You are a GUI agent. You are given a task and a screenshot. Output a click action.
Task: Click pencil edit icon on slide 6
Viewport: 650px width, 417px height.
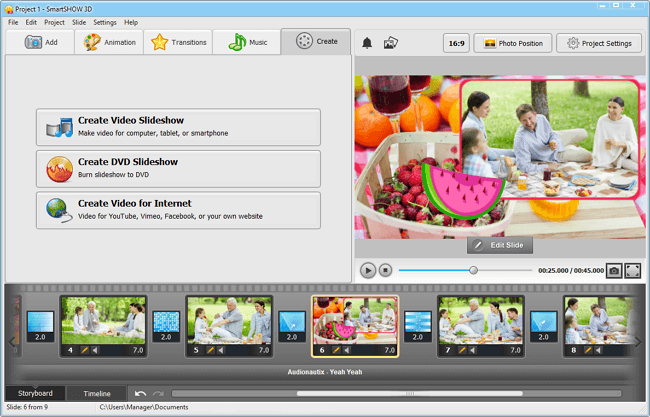coord(337,350)
